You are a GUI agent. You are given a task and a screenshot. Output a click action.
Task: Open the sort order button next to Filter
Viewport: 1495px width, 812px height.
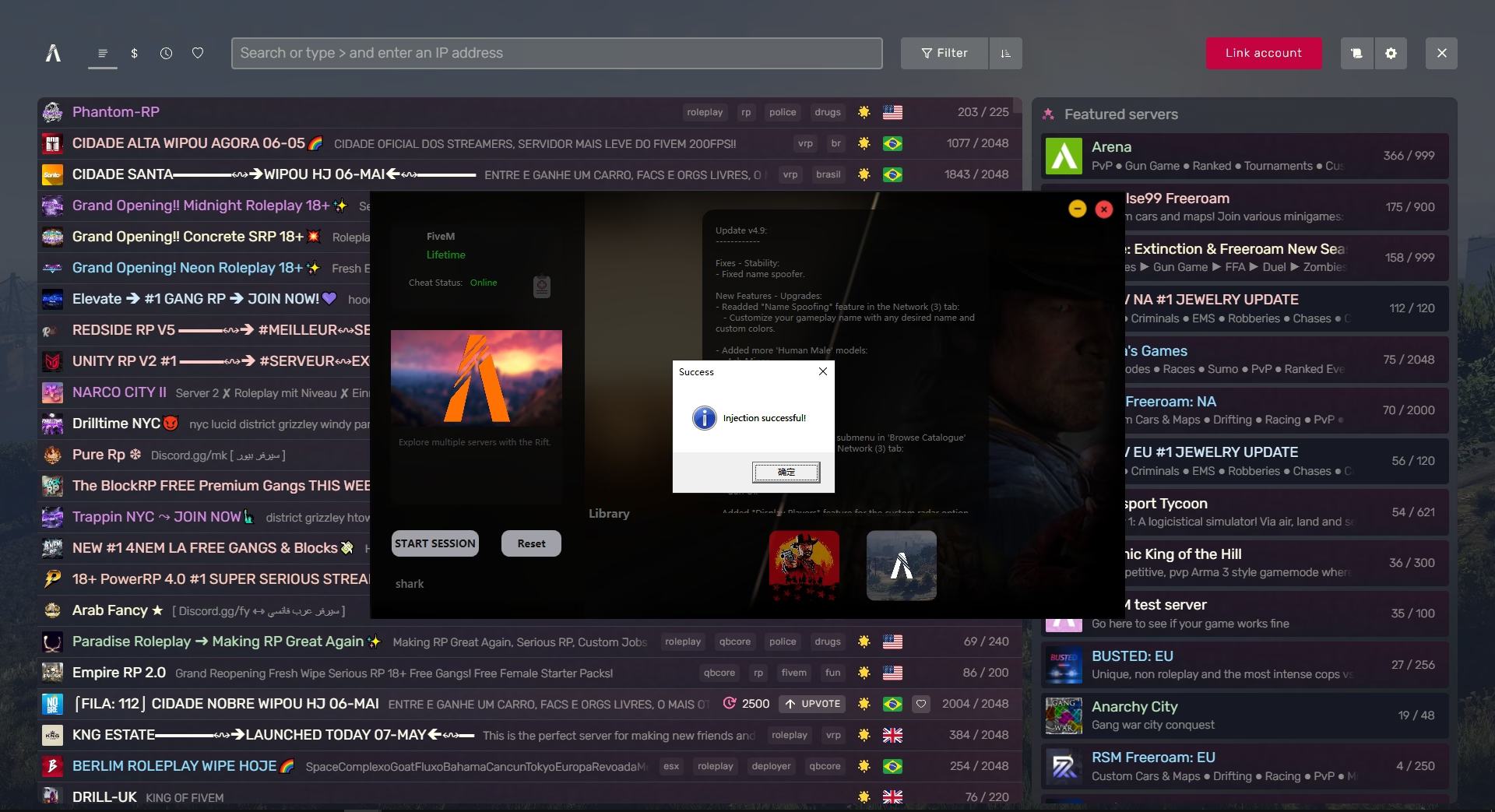(x=1005, y=53)
